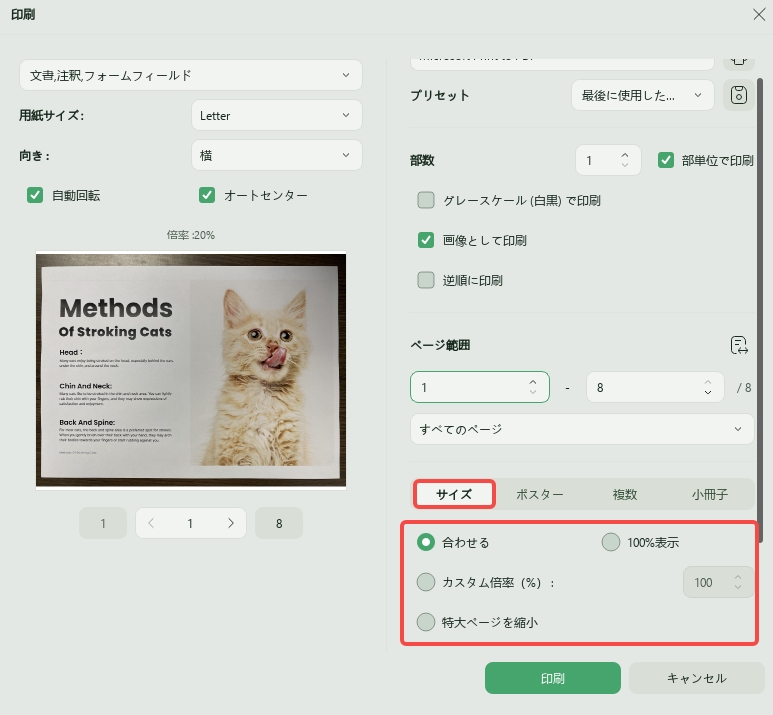Decrease end page 8 with down arrow
Image resolution: width=773 pixels, height=715 pixels.
coord(707,392)
